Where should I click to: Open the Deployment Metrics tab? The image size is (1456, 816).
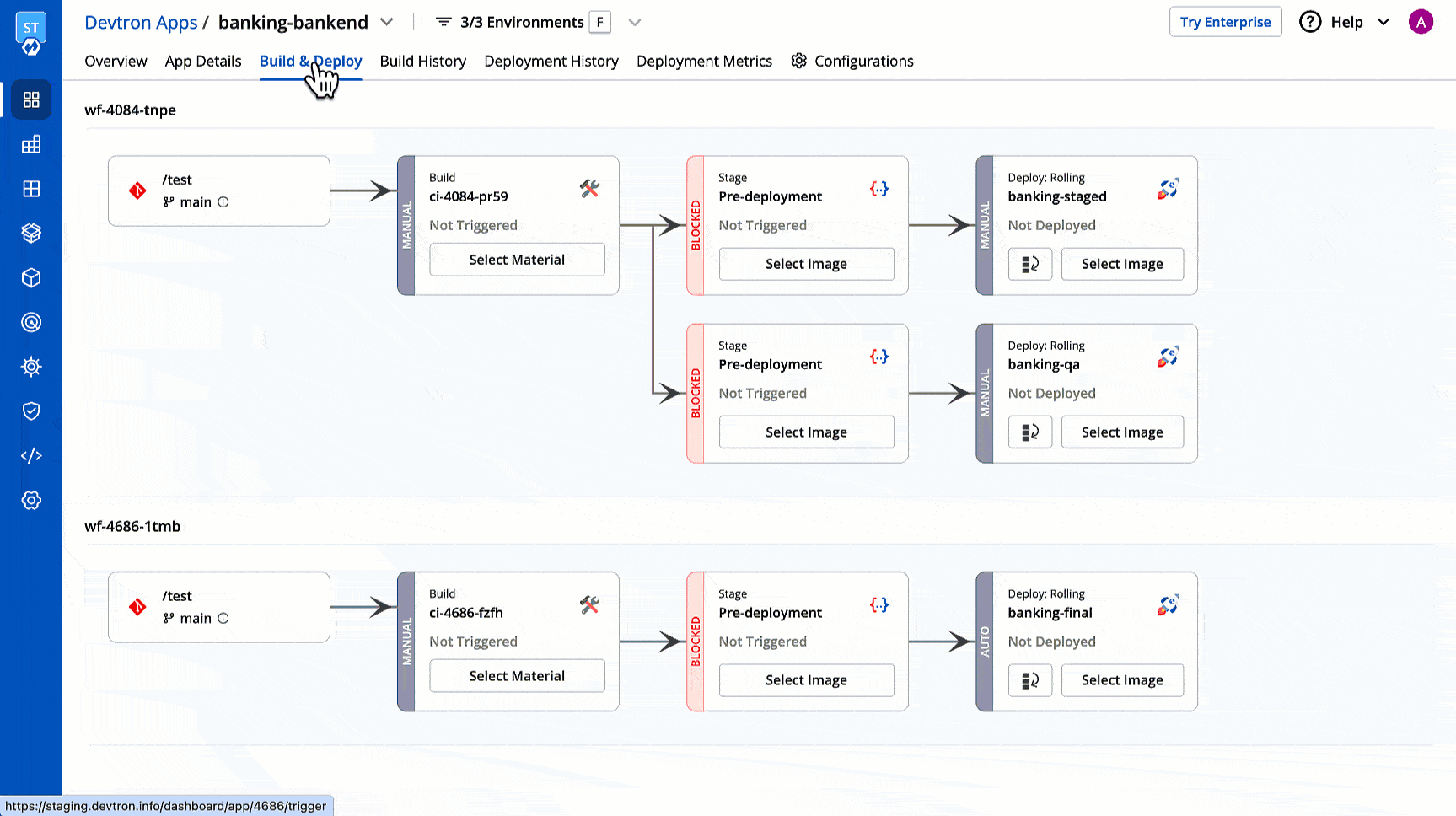pyautogui.click(x=704, y=62)
